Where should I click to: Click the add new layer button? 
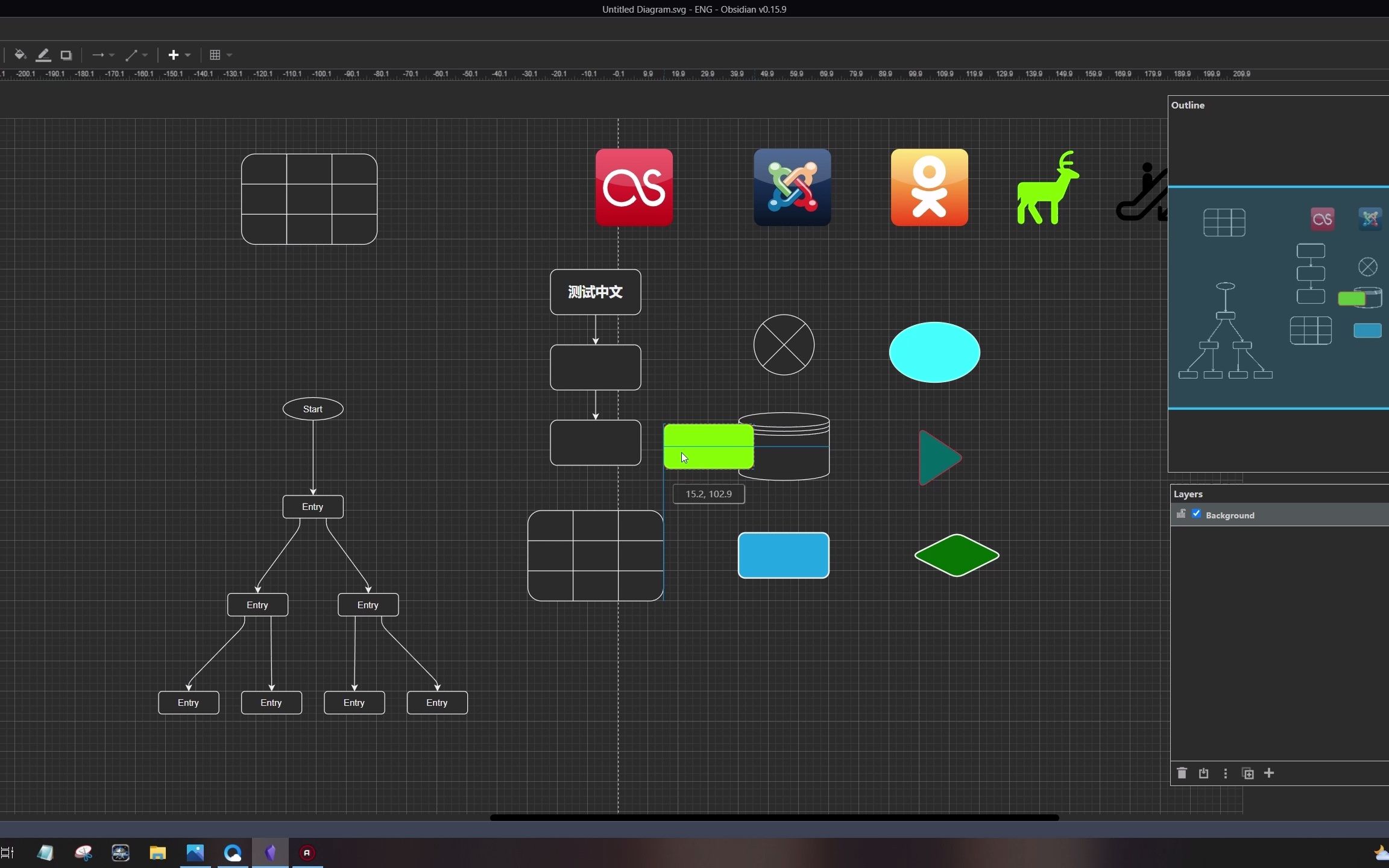click(1269, 773)
